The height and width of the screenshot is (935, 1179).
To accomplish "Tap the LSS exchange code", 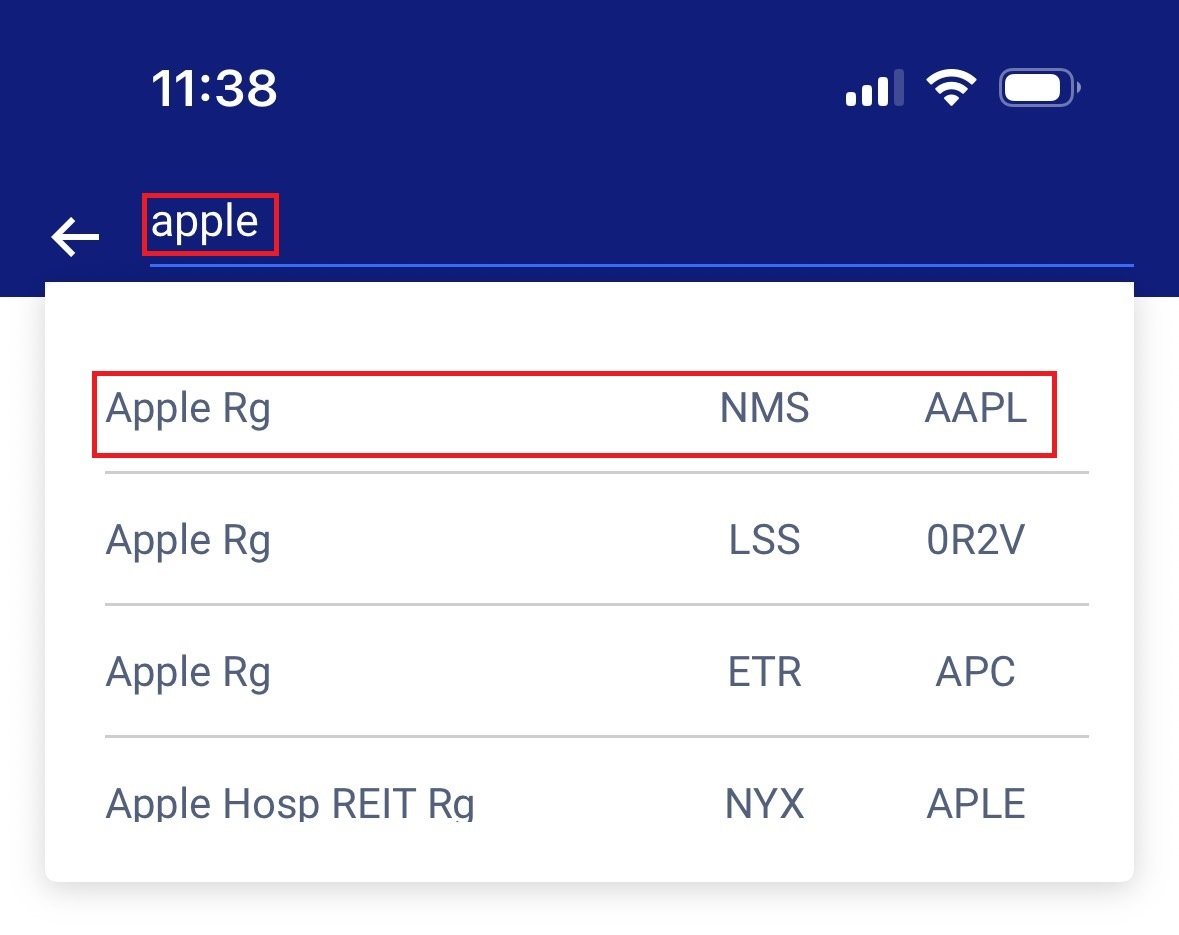I will [764, 541].
